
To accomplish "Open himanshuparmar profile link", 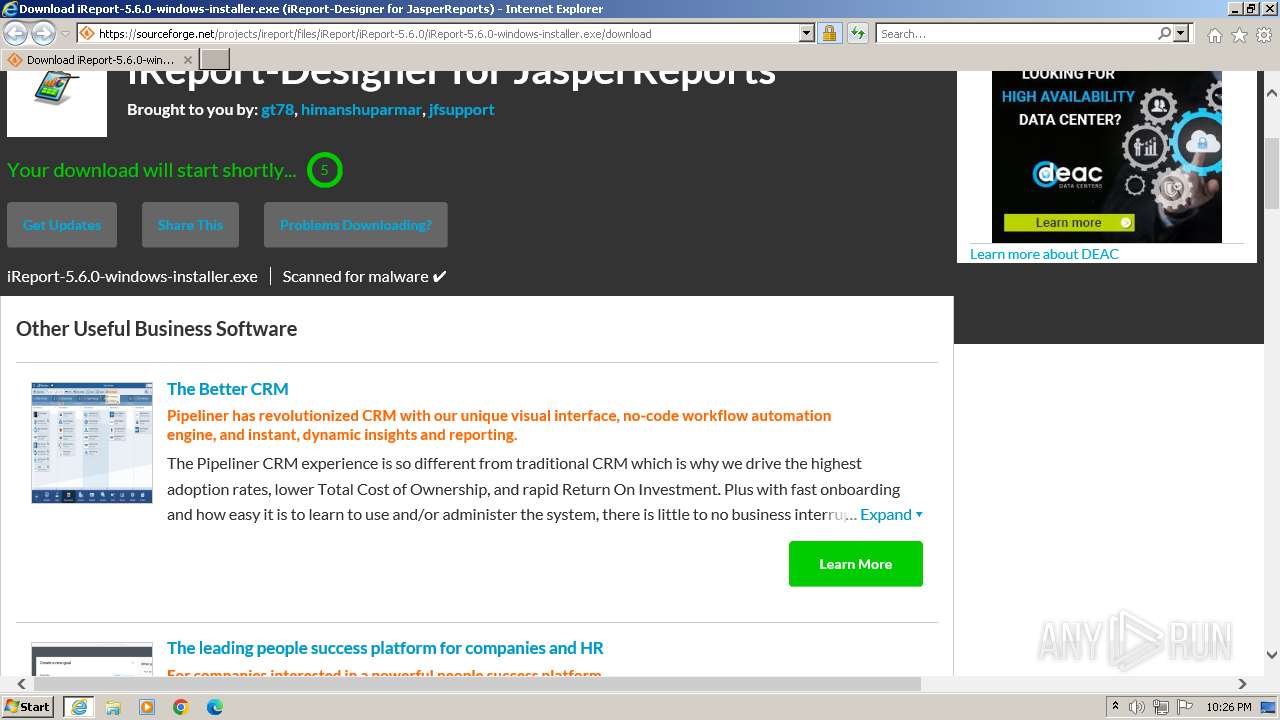I will (361, 109).
